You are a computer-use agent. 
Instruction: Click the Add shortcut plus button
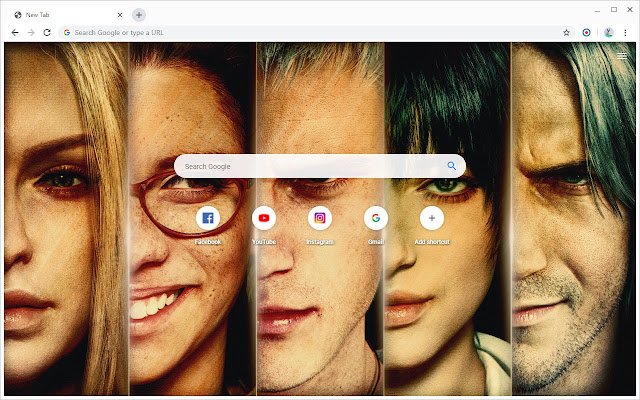[432, 218]
